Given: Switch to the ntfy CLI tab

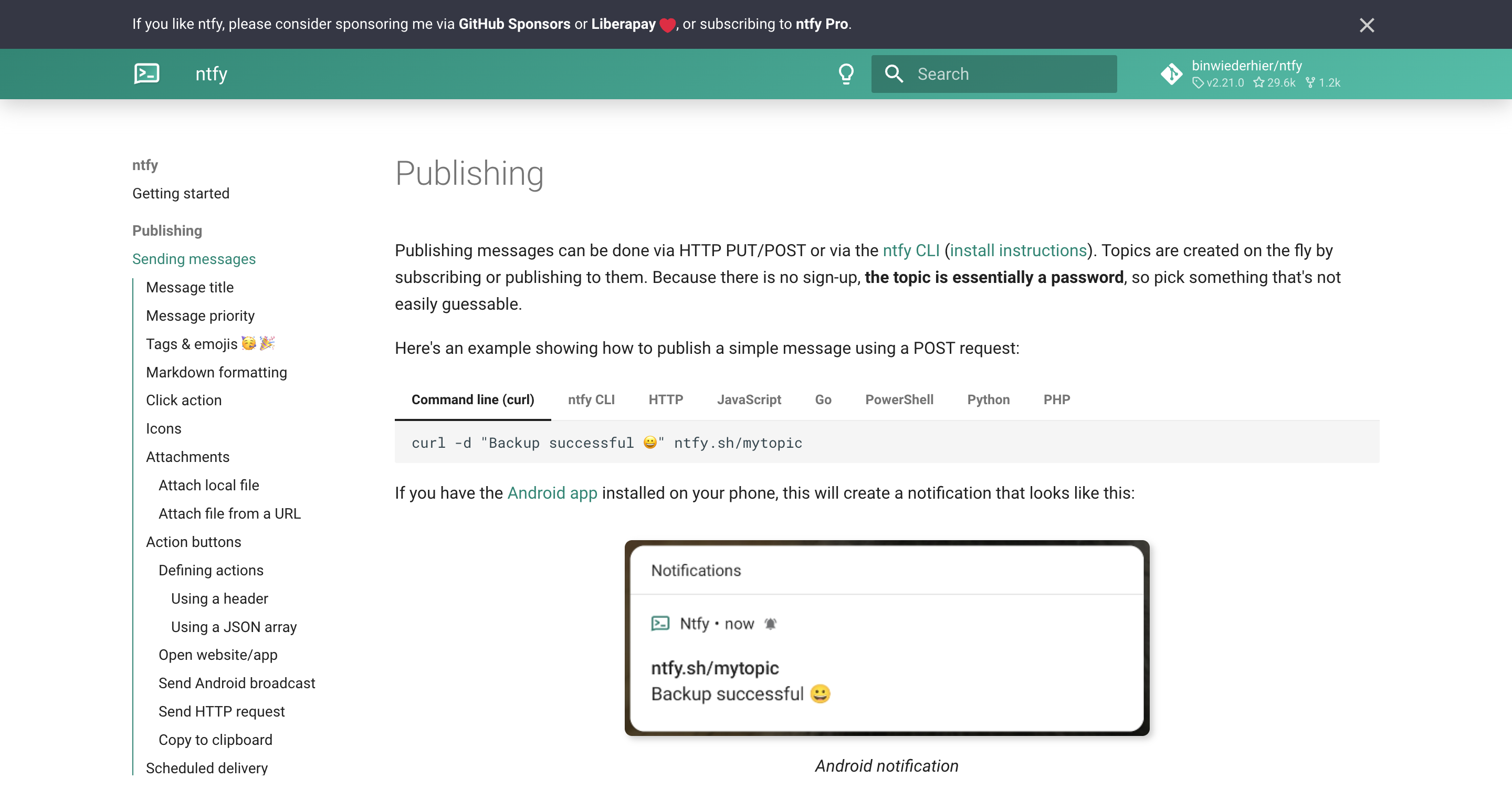Looking at the screenshot, I should (x=591, y=399).
